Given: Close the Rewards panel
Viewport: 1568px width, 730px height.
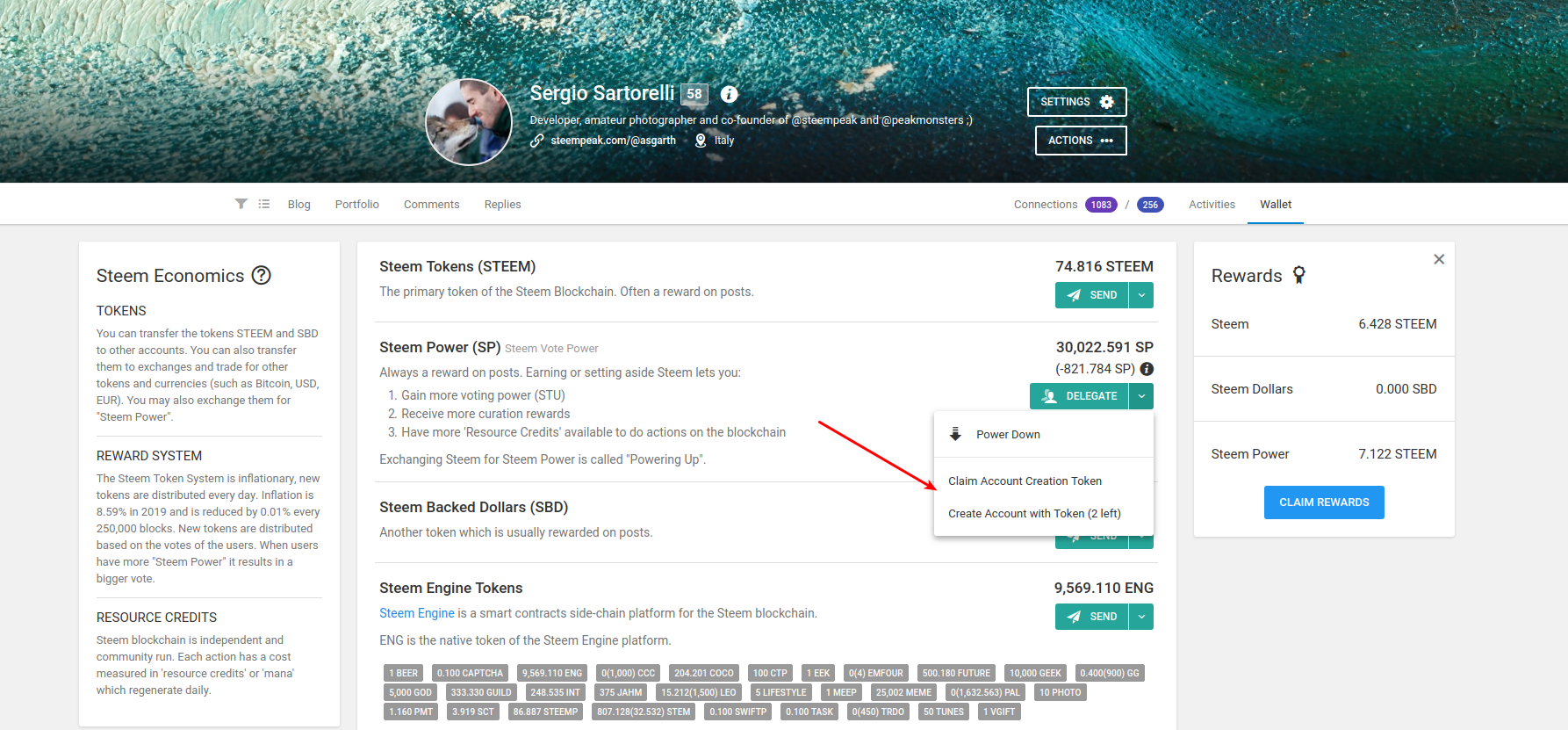Looking at the screenshot, I should click(x=1439, y=259).
